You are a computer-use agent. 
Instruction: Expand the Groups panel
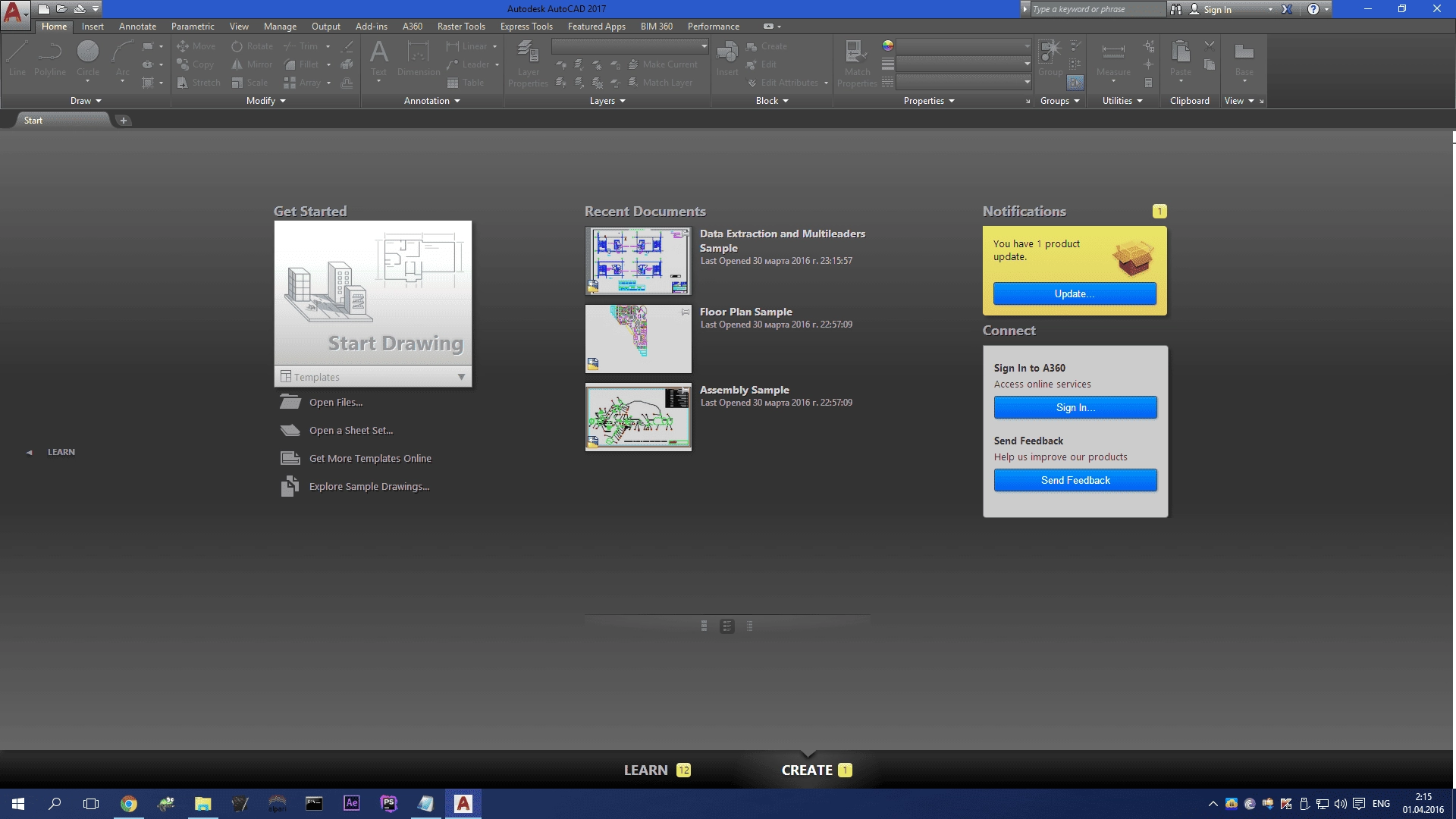point(1059,101)
